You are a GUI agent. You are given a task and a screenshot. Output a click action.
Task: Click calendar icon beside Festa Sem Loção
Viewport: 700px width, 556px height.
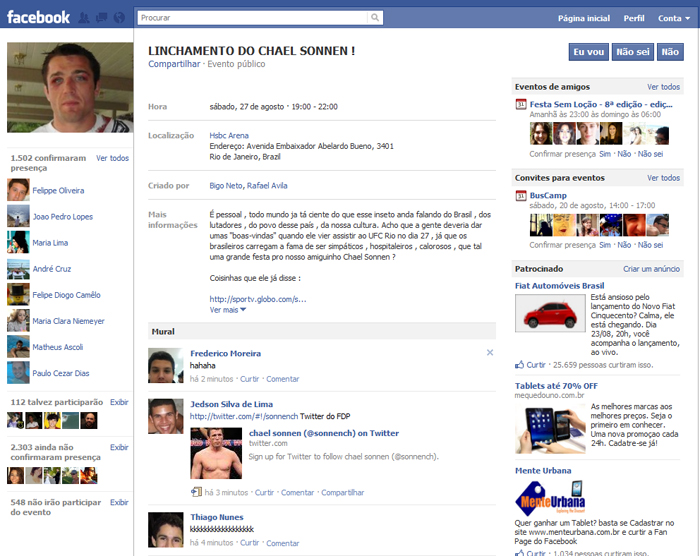521,105
